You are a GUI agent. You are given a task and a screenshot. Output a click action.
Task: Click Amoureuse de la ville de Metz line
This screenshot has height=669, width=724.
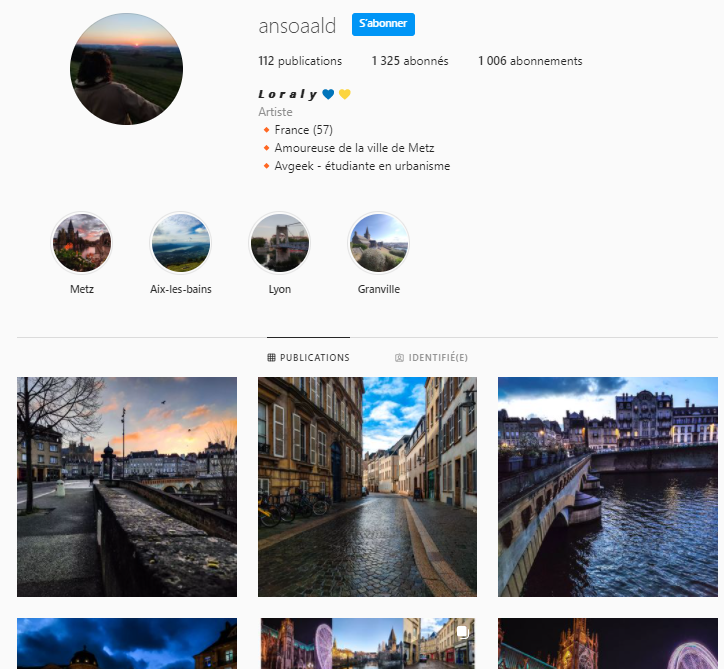[x=354, y=148]
